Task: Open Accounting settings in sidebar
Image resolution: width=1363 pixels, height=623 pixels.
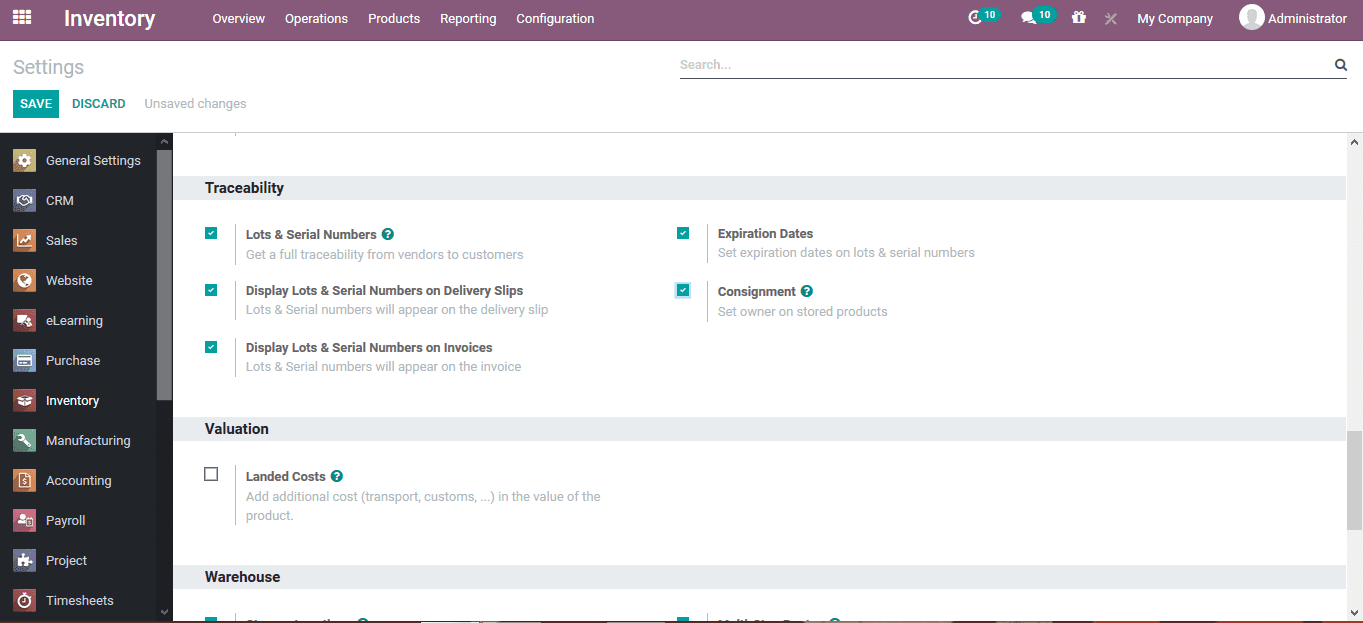Action: (78, 480)
